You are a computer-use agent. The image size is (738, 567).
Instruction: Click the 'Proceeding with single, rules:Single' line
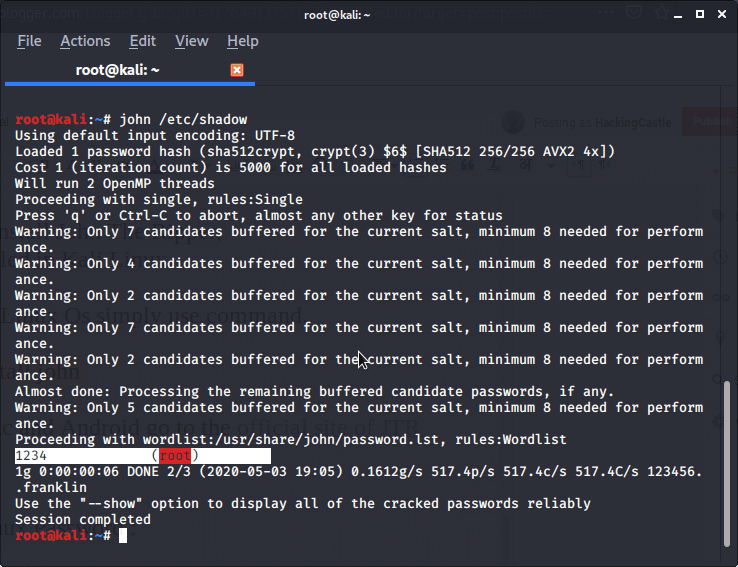(x=159, y=200)
